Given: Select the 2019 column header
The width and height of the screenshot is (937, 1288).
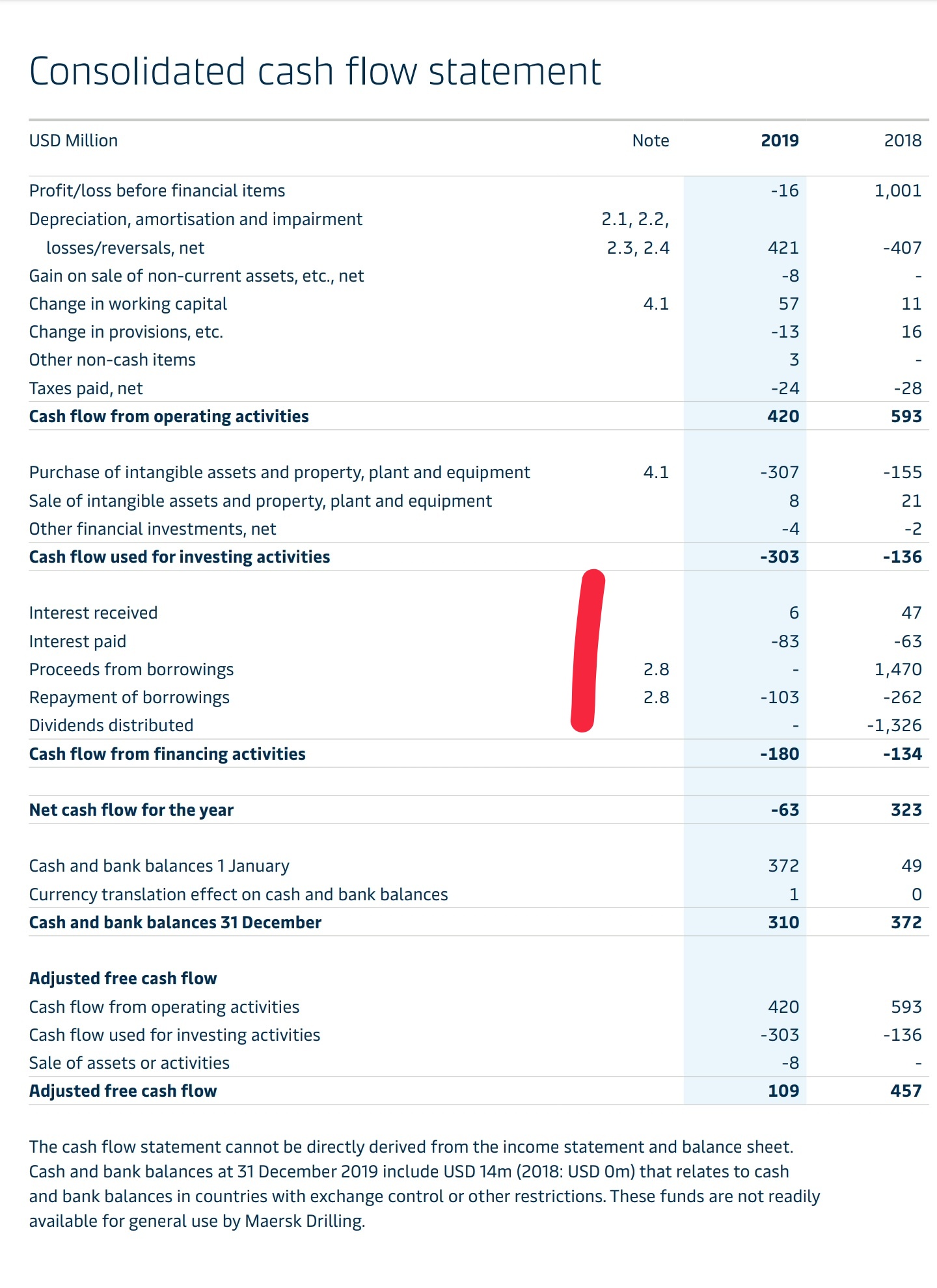Looking at the screenshot, I should (780, 141).
